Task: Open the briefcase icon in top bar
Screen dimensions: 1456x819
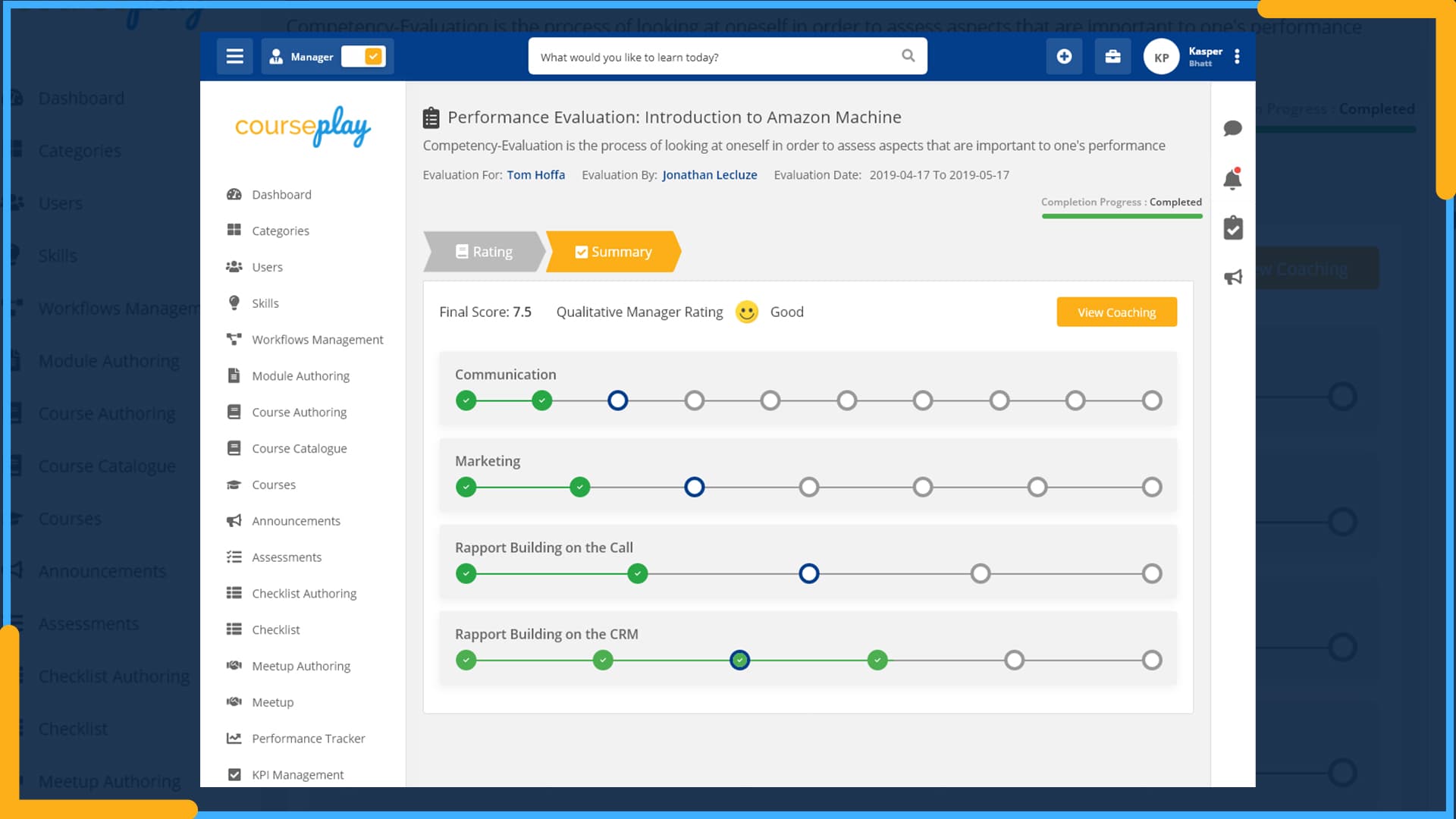Action: [1112, 56]
